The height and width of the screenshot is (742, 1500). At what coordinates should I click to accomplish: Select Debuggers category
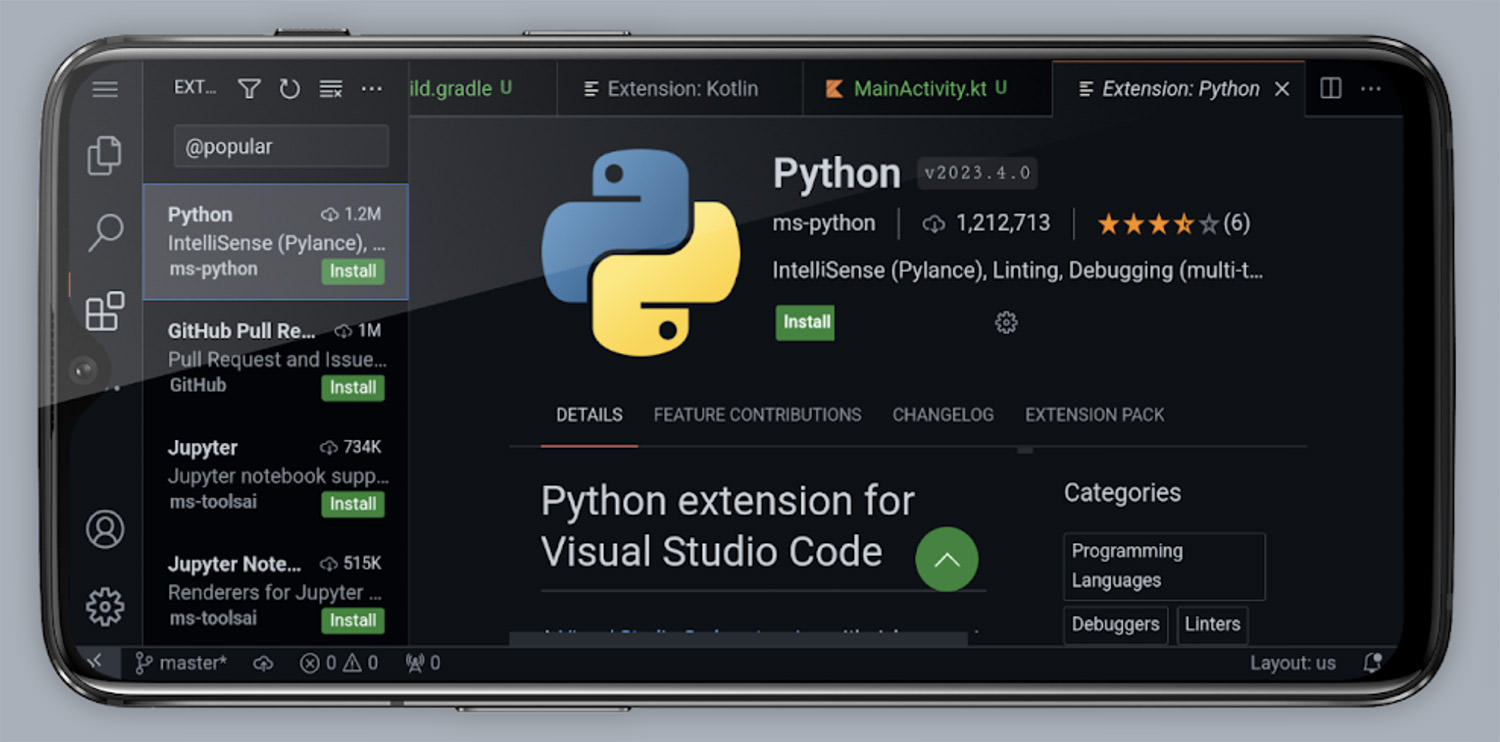click(1115, 624)
